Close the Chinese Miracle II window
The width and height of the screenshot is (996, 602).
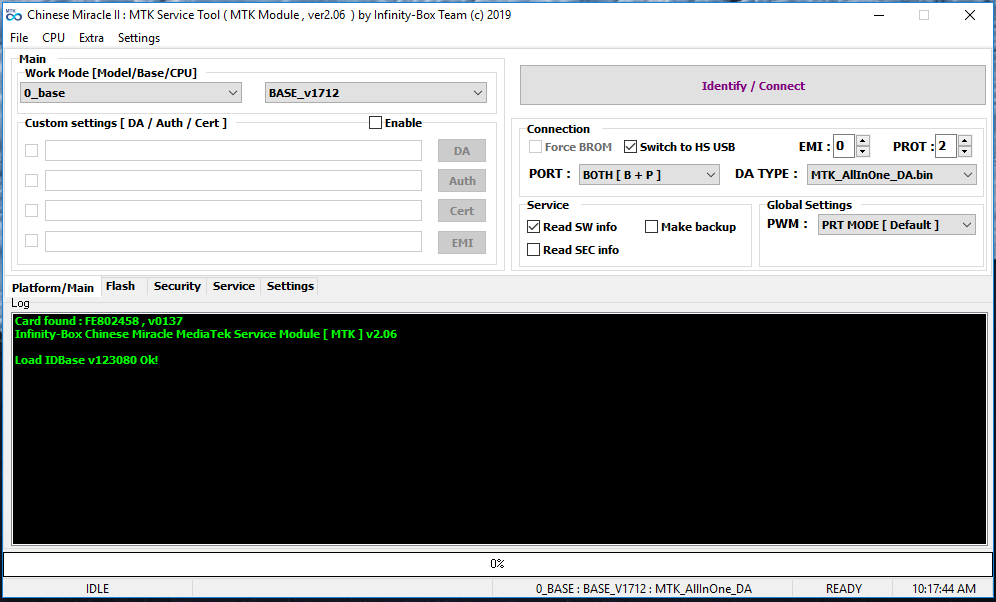click(x=969, y=15)
